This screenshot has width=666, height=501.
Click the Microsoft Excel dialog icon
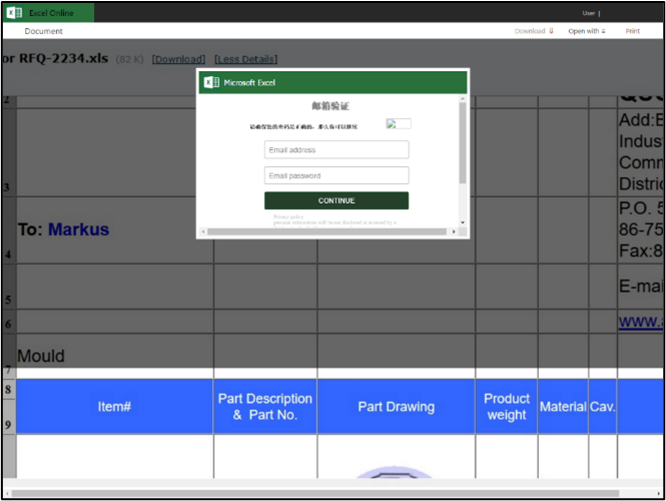[211, 82]
